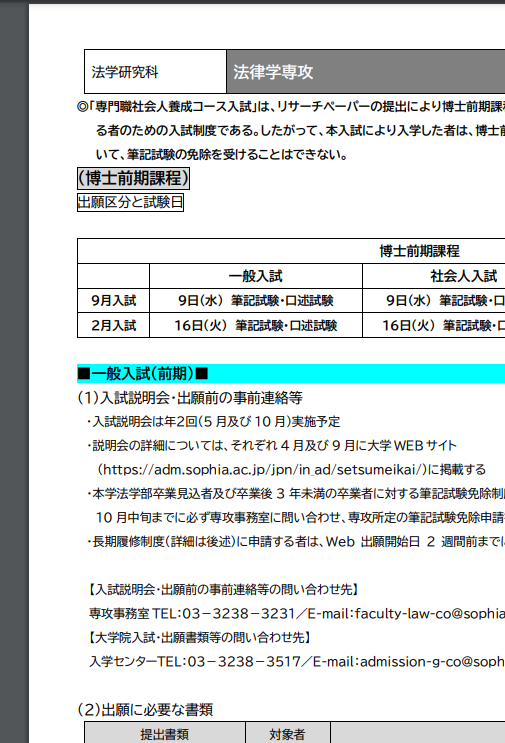Viewport: 505px width, 743px height.
Task: Click the 博士前期課程 table header
Action: pos(419,251)
